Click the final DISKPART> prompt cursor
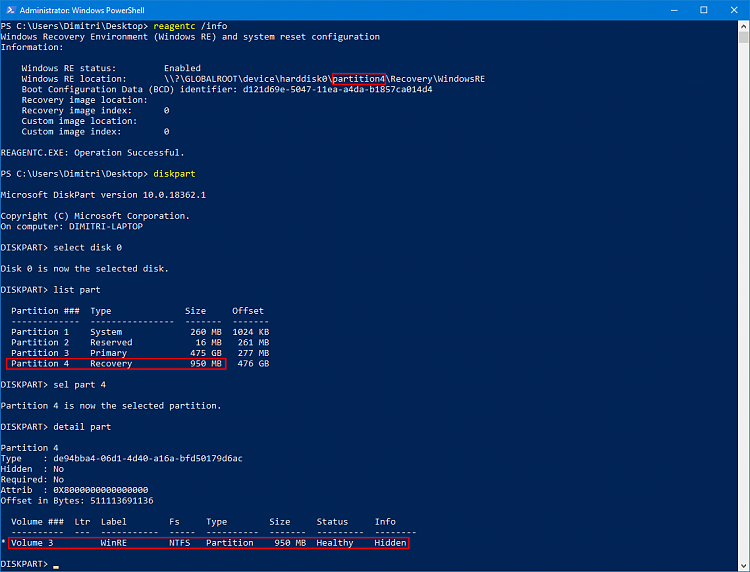 [56, 566]
